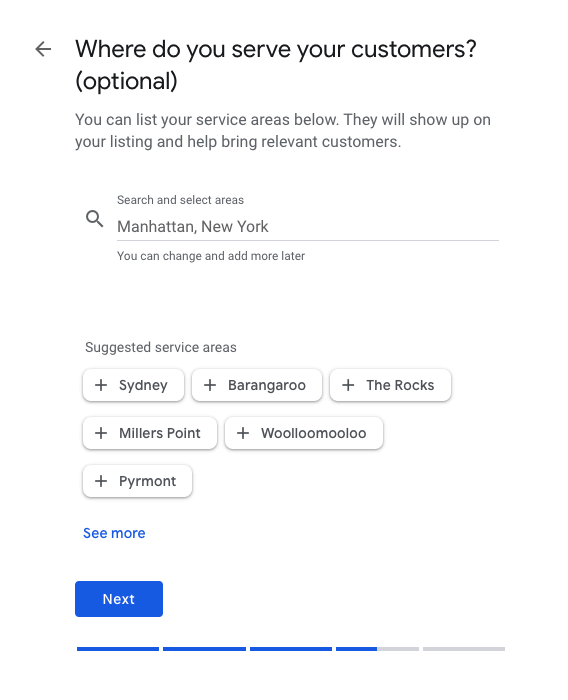
Task: Select Pyrmont suggestion chip
Action: click(x=138, y=481)
